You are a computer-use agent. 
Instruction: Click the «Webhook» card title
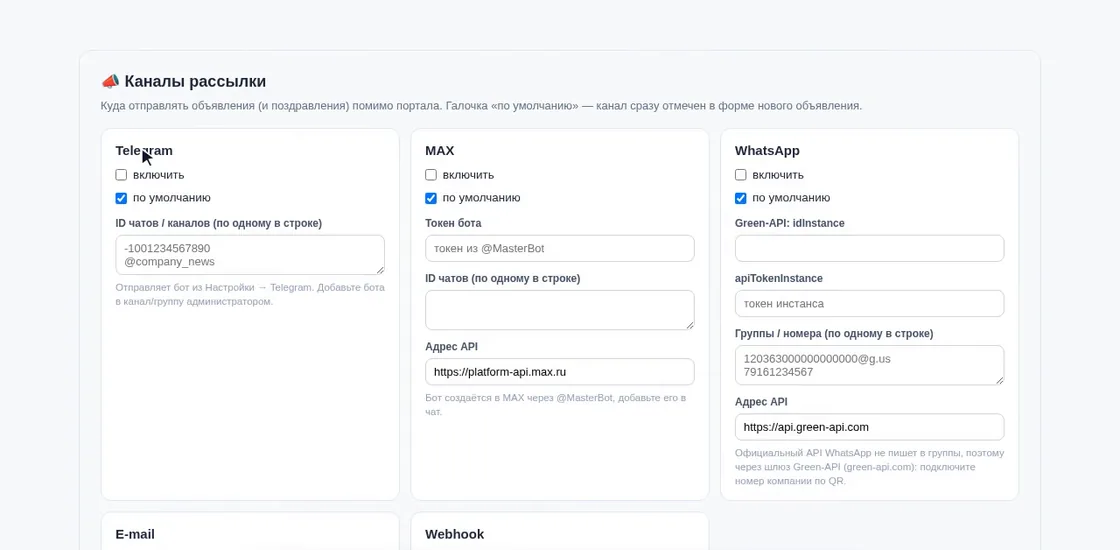pos(454,534)
